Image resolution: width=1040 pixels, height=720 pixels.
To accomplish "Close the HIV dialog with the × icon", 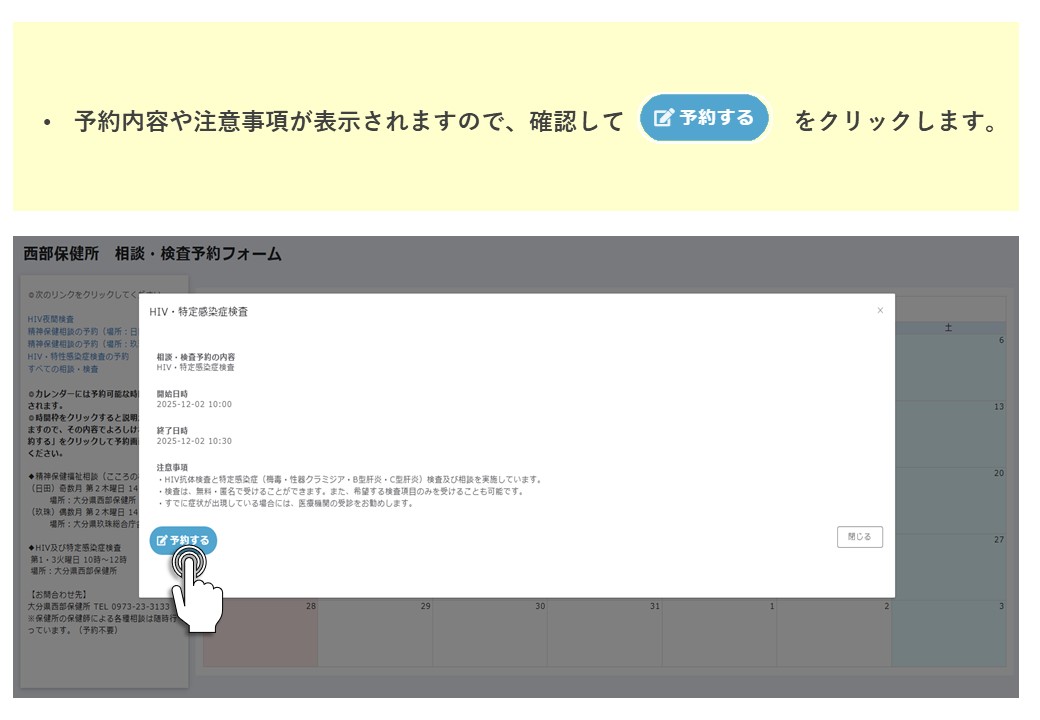I will pyautogui.click(x=880, y=311).
